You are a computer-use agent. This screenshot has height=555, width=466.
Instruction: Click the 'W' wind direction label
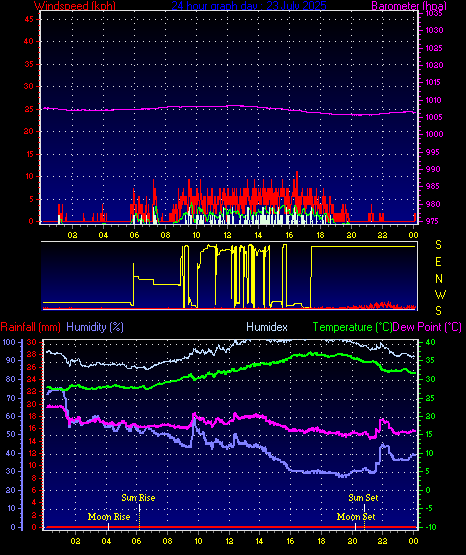(440, 294)
